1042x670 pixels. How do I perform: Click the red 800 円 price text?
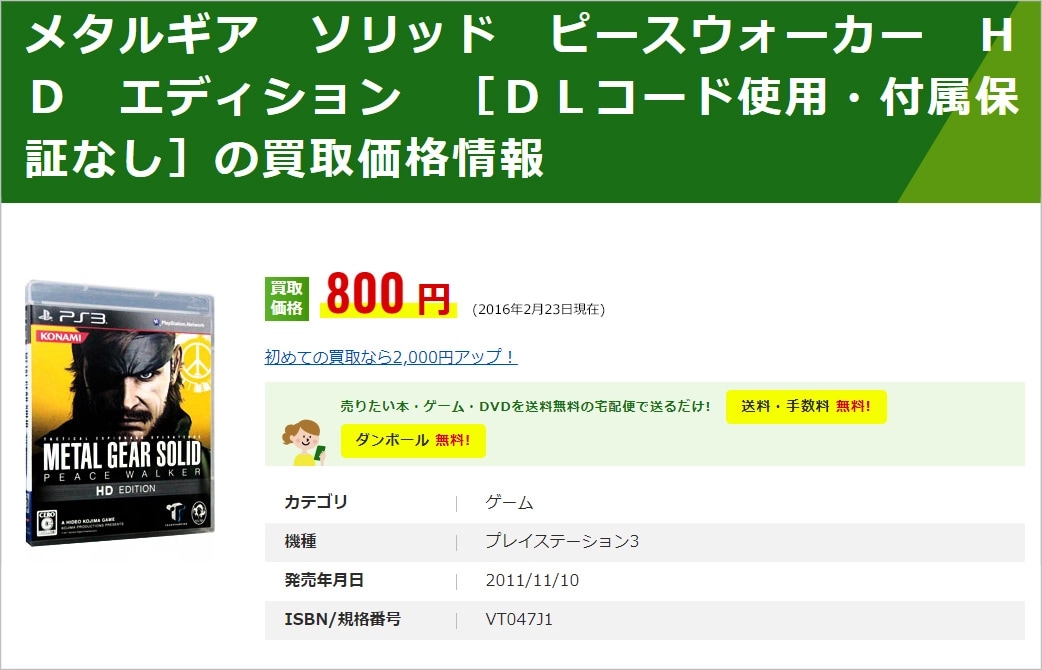tap(388, 294)
